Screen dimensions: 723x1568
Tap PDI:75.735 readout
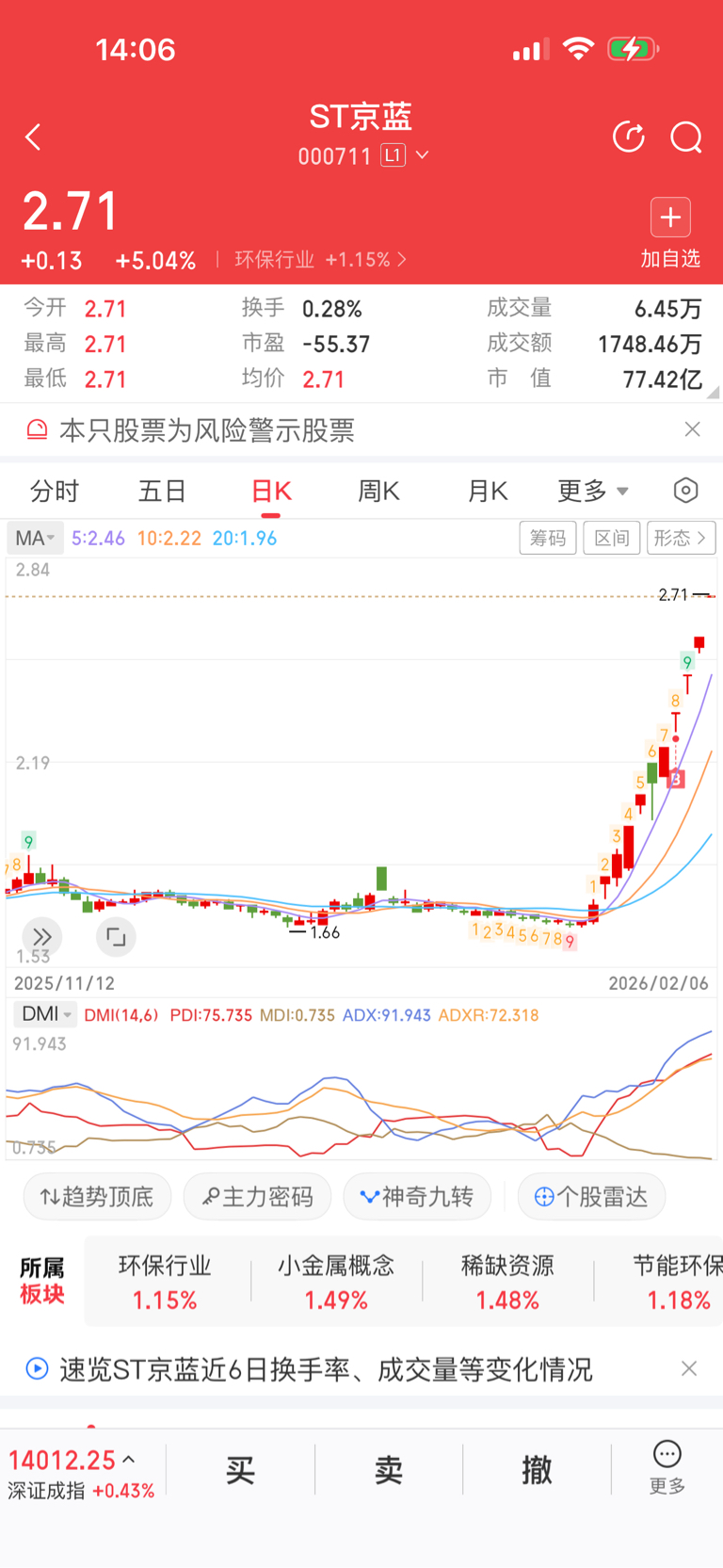[211, 1015]
